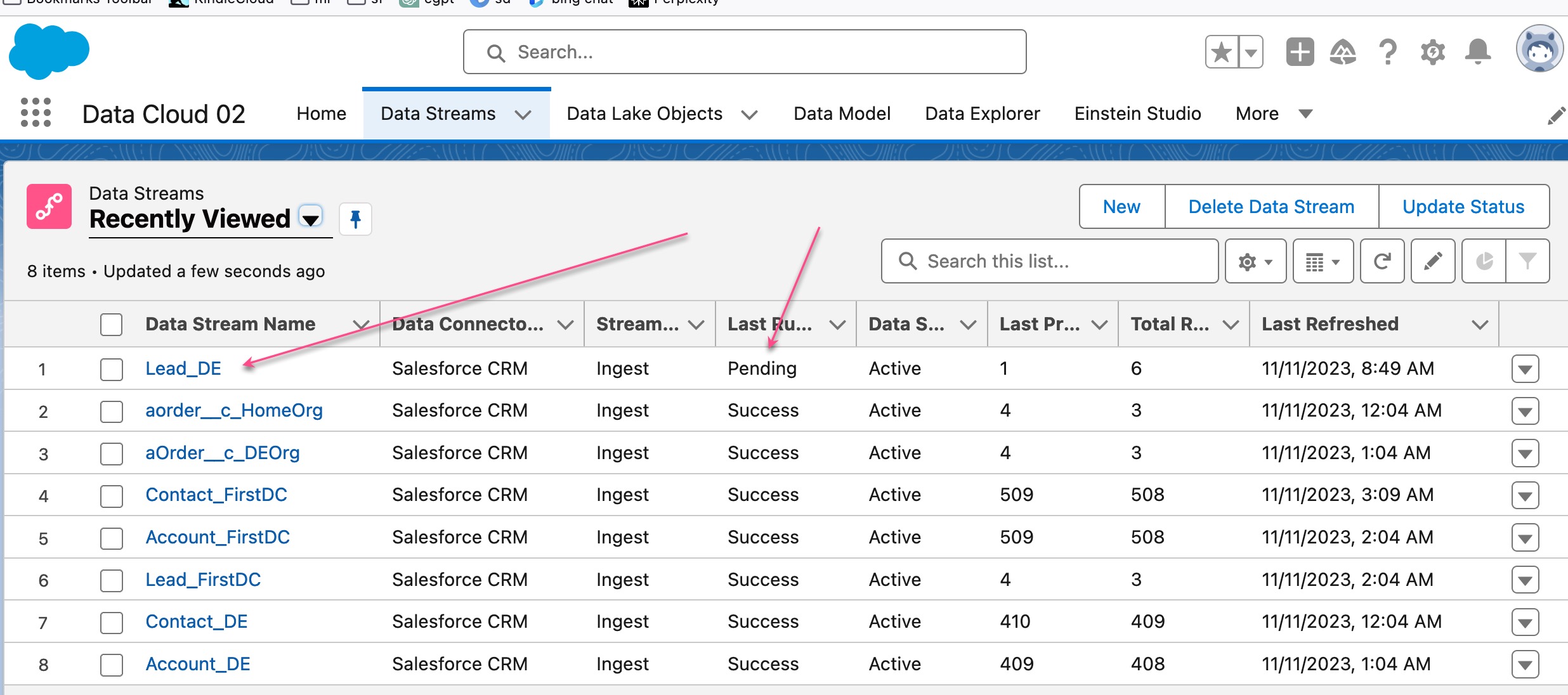
Task: Open the Display As table selector
Action: click(x=1323, y=261)
